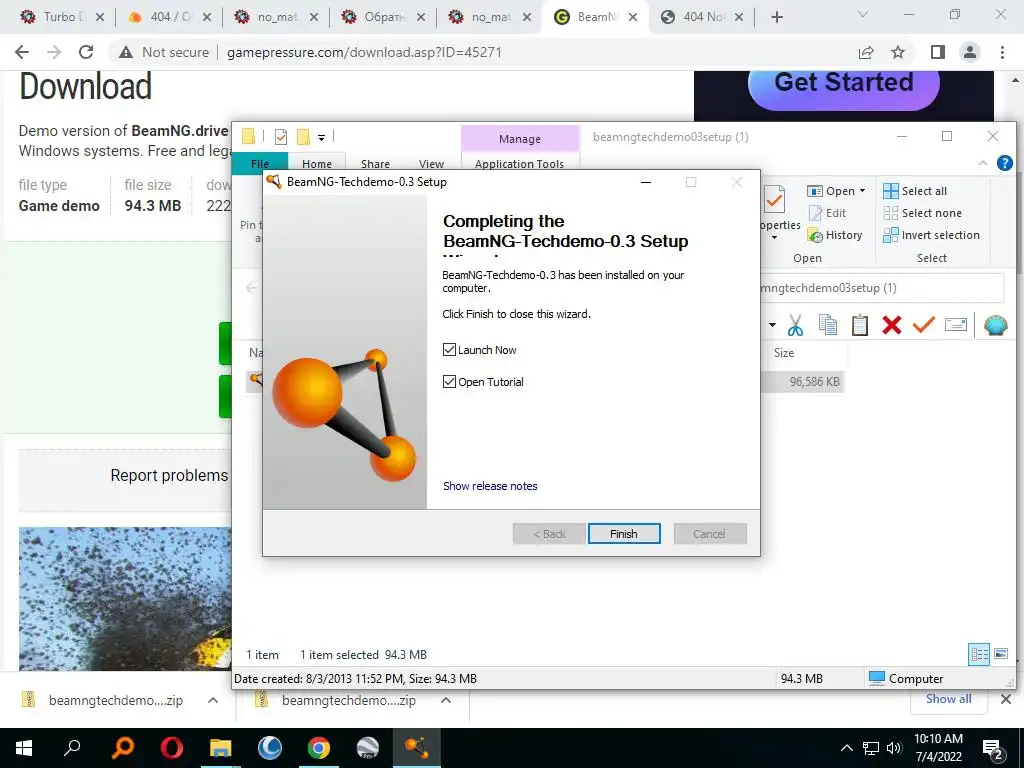Uncheck the Launch Now checkbox

click(449, 349)
